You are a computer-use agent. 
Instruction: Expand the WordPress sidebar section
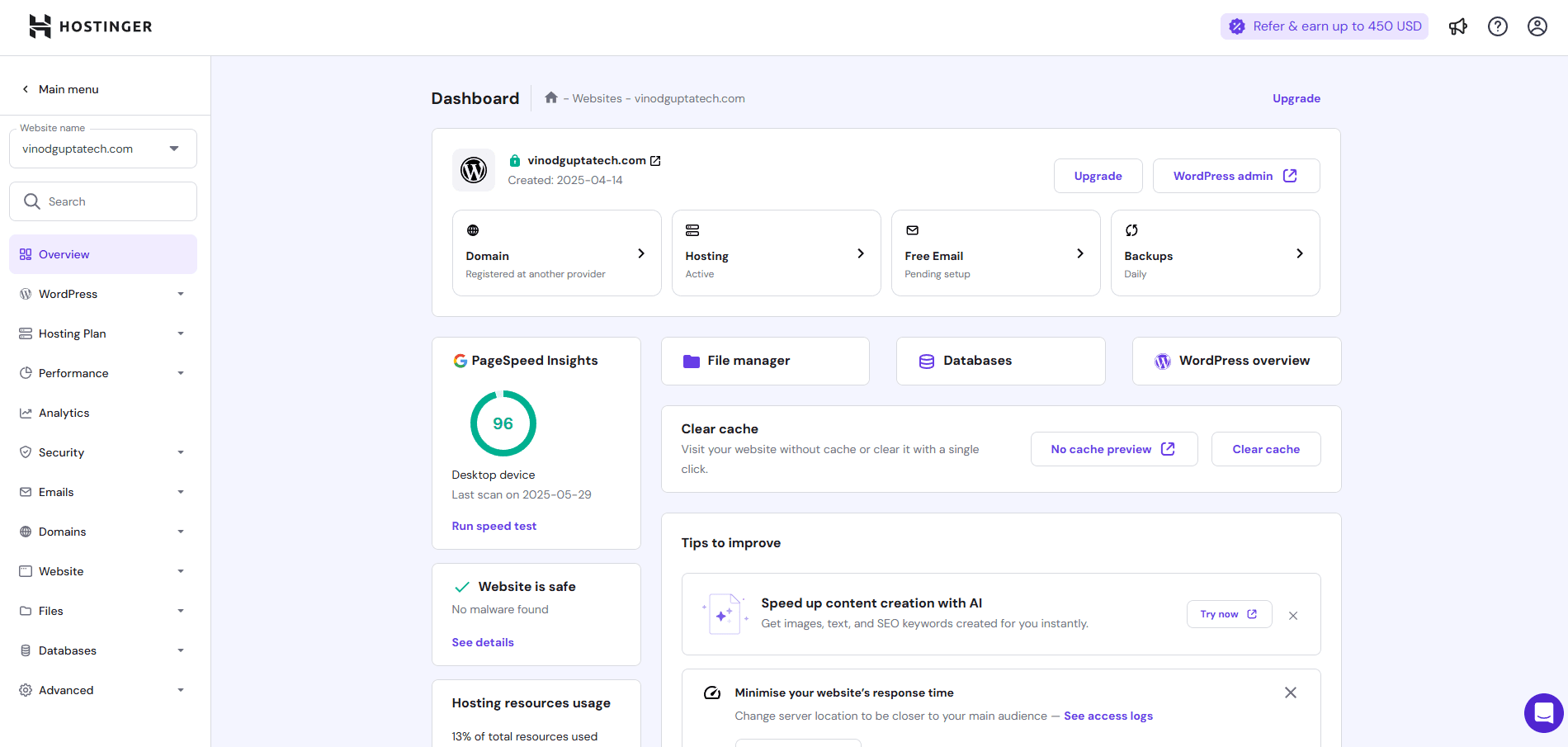(x=103, y=294)
